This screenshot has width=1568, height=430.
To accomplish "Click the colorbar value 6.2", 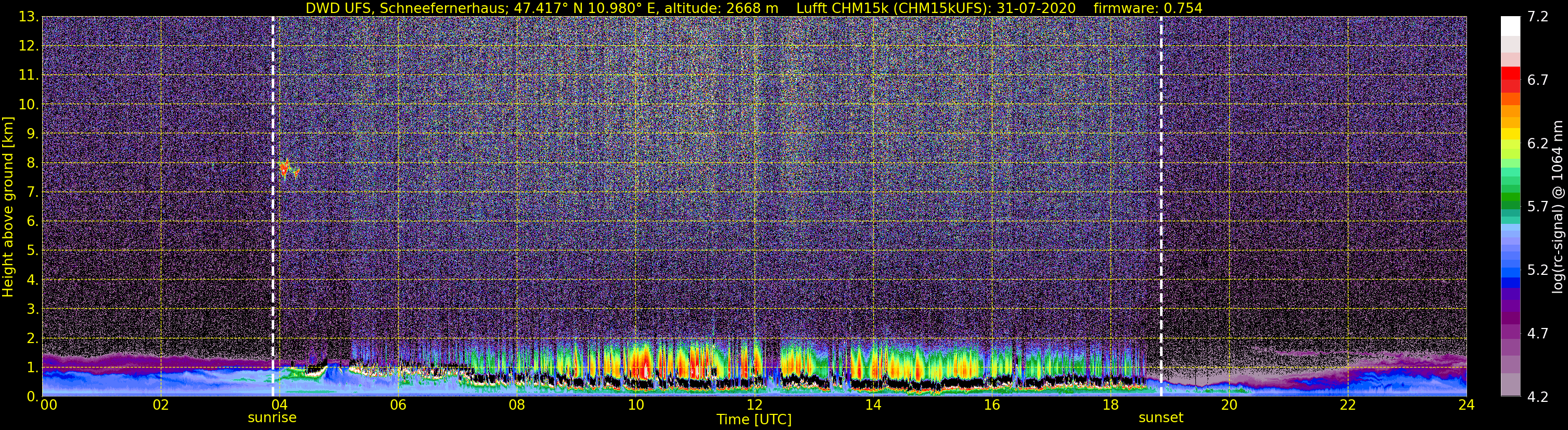I will 1538,144.
